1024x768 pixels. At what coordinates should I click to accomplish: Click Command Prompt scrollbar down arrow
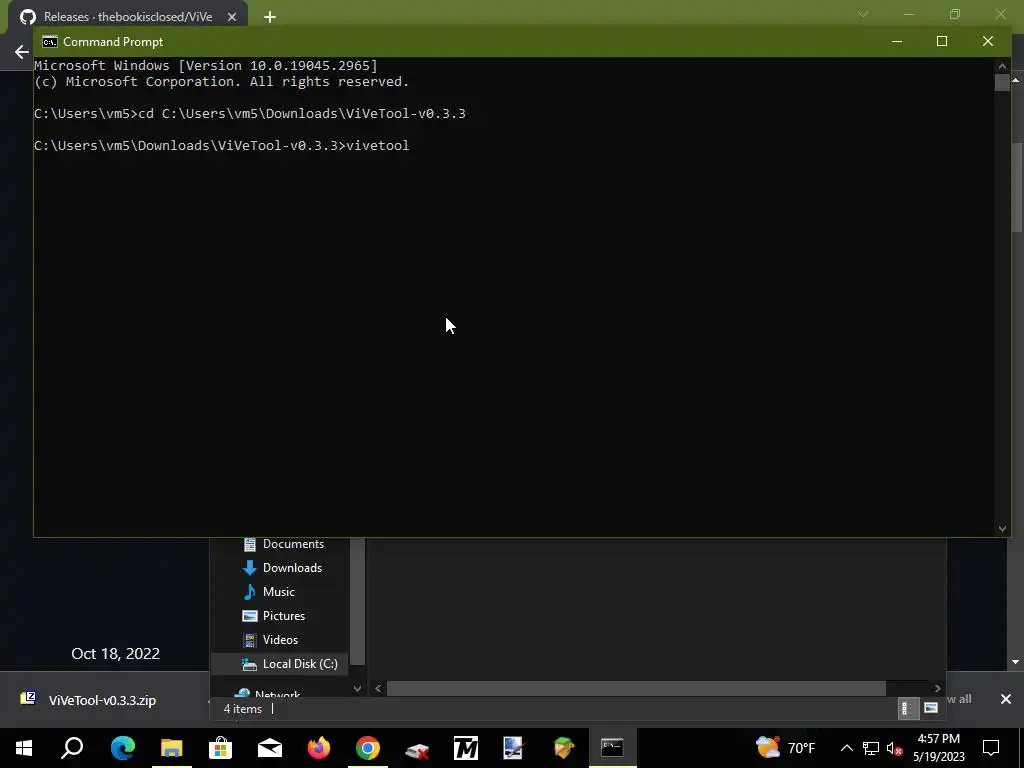1002,529
